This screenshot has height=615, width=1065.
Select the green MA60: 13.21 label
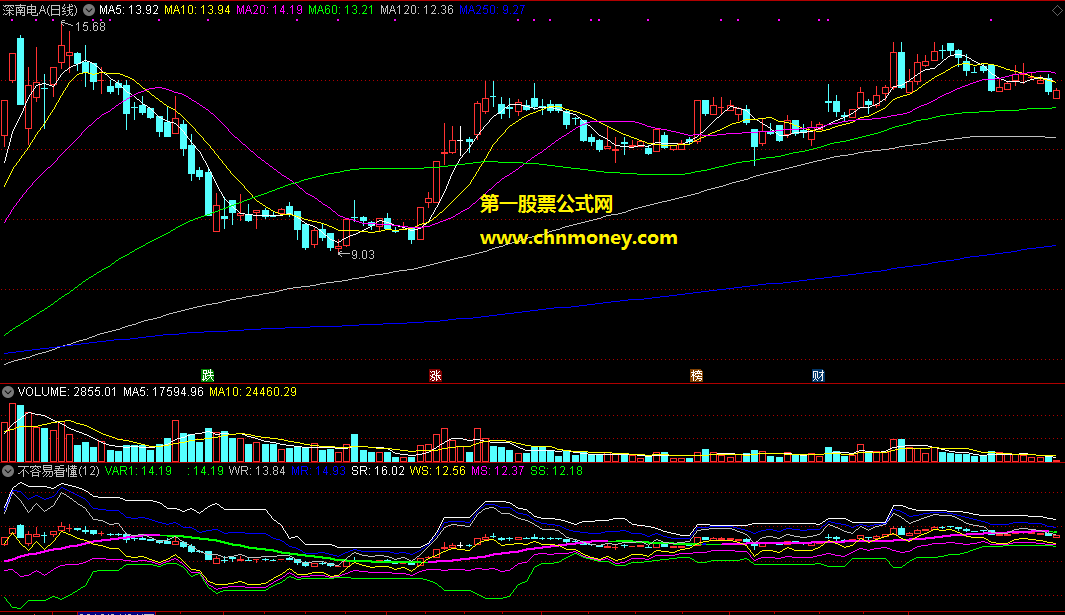point(341,10)
